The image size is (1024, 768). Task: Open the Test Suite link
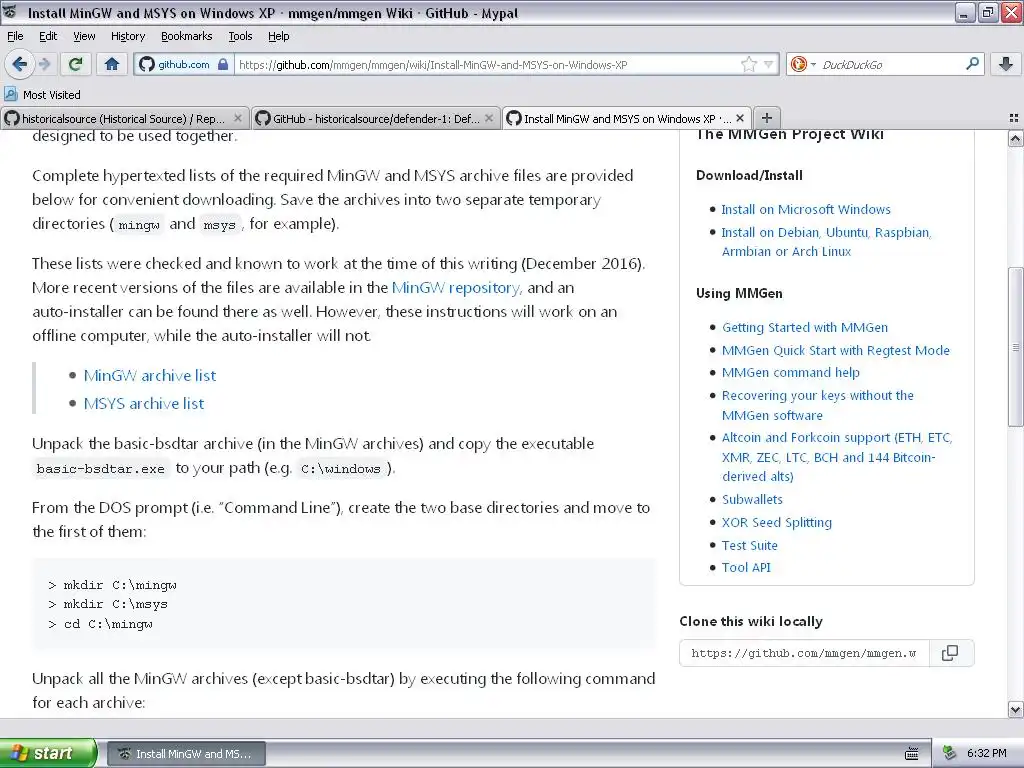749,545
